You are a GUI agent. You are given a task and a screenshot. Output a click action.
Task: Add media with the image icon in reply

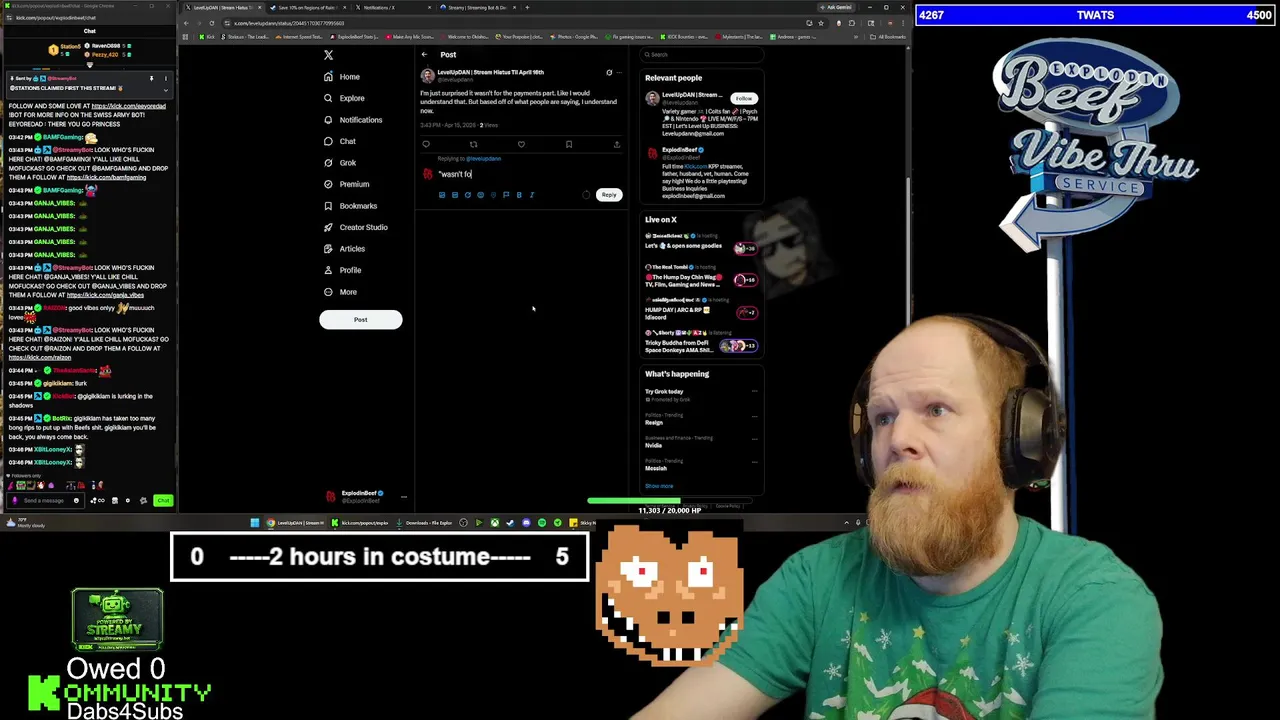coord(442,195)
